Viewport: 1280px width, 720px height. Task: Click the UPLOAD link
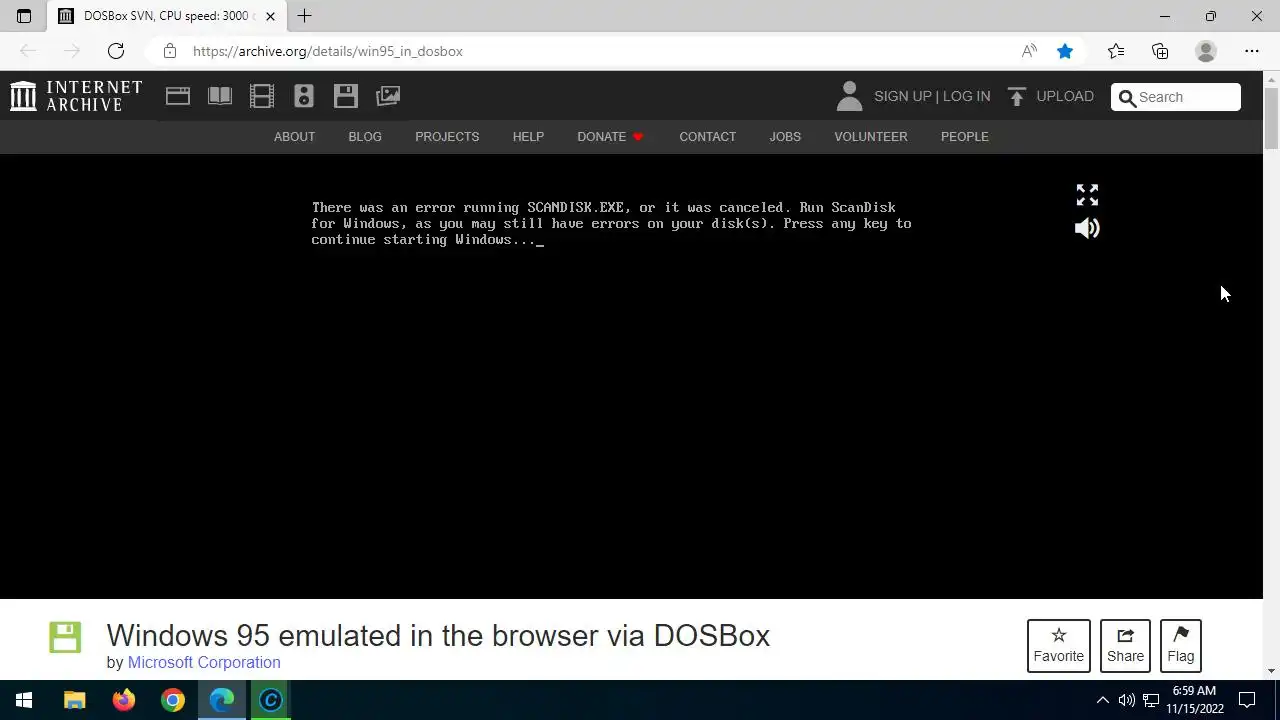(1065, 96)
